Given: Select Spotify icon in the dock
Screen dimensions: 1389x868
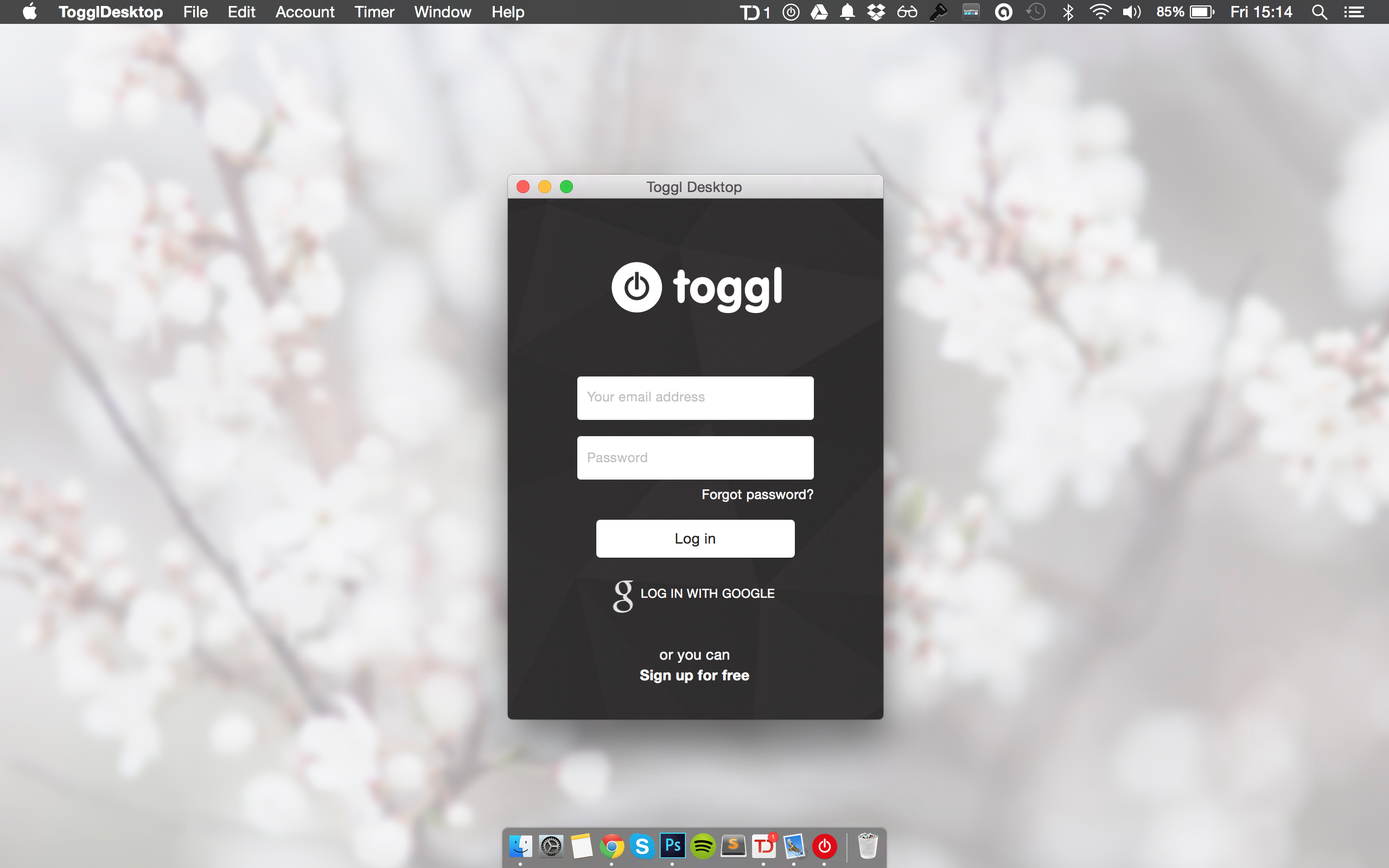Looking at the screenshot, I should click(702, 845).
